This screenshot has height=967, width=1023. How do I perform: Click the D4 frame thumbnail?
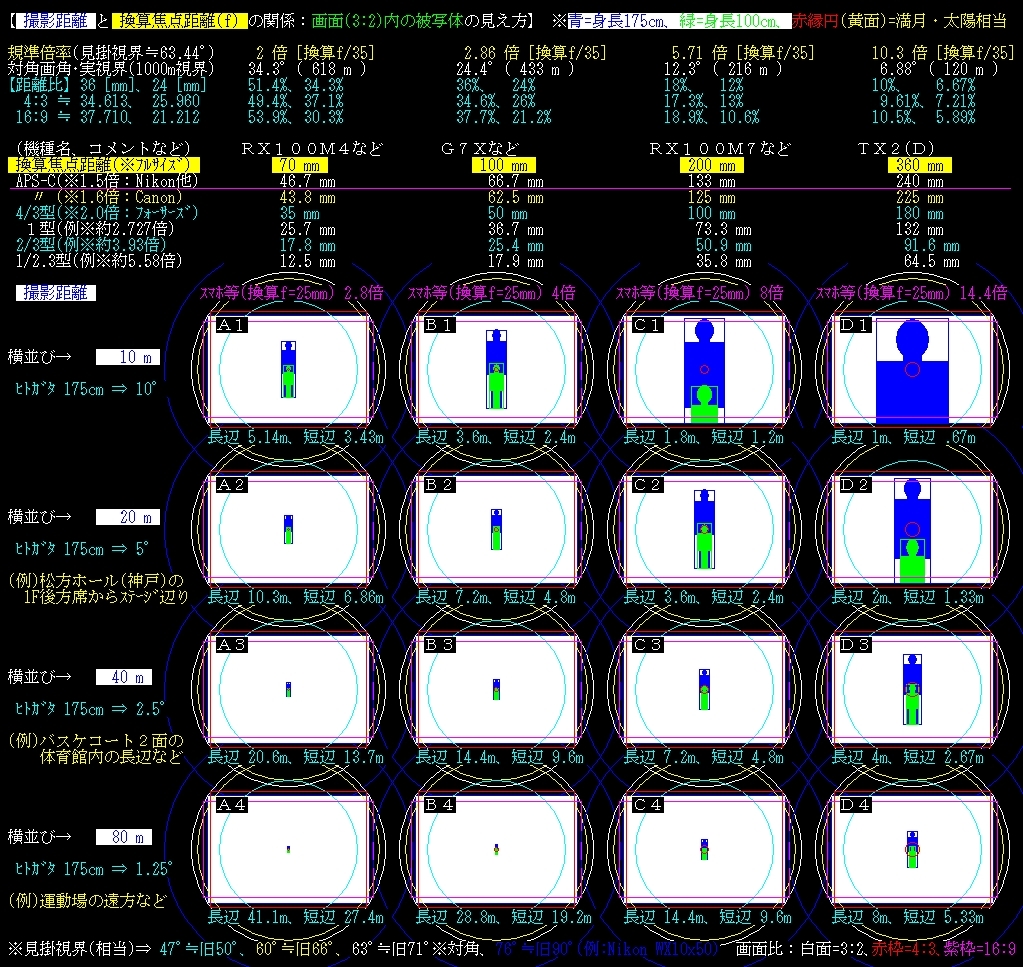[912, 849]
